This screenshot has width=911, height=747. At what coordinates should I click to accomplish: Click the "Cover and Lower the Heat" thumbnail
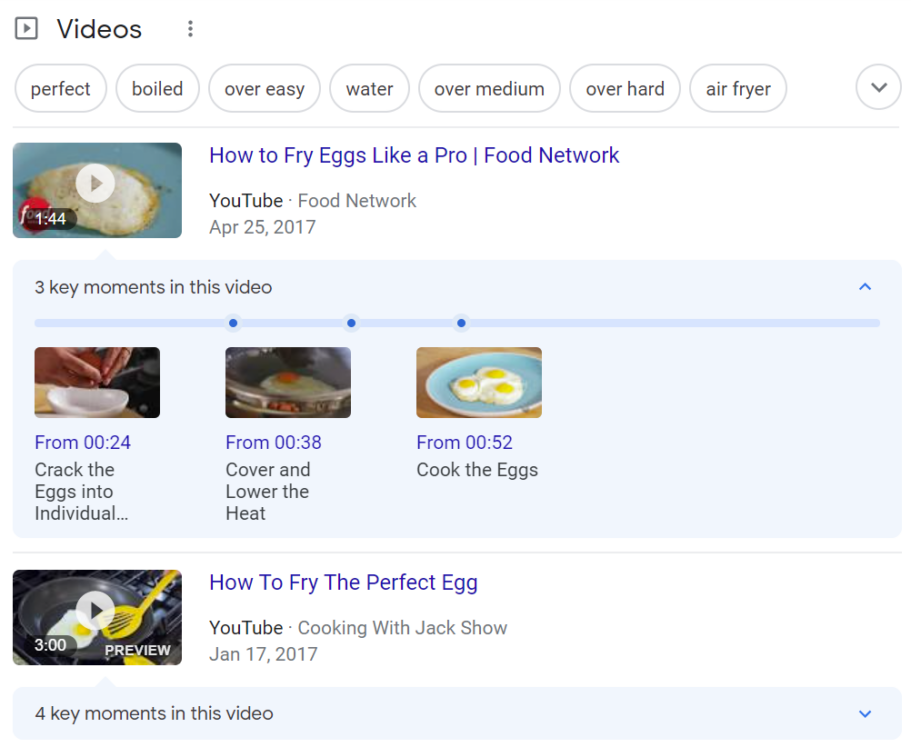point(288,382)
